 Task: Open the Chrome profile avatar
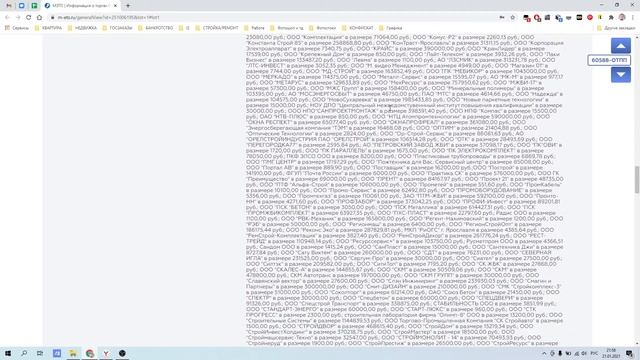[622, 18]
